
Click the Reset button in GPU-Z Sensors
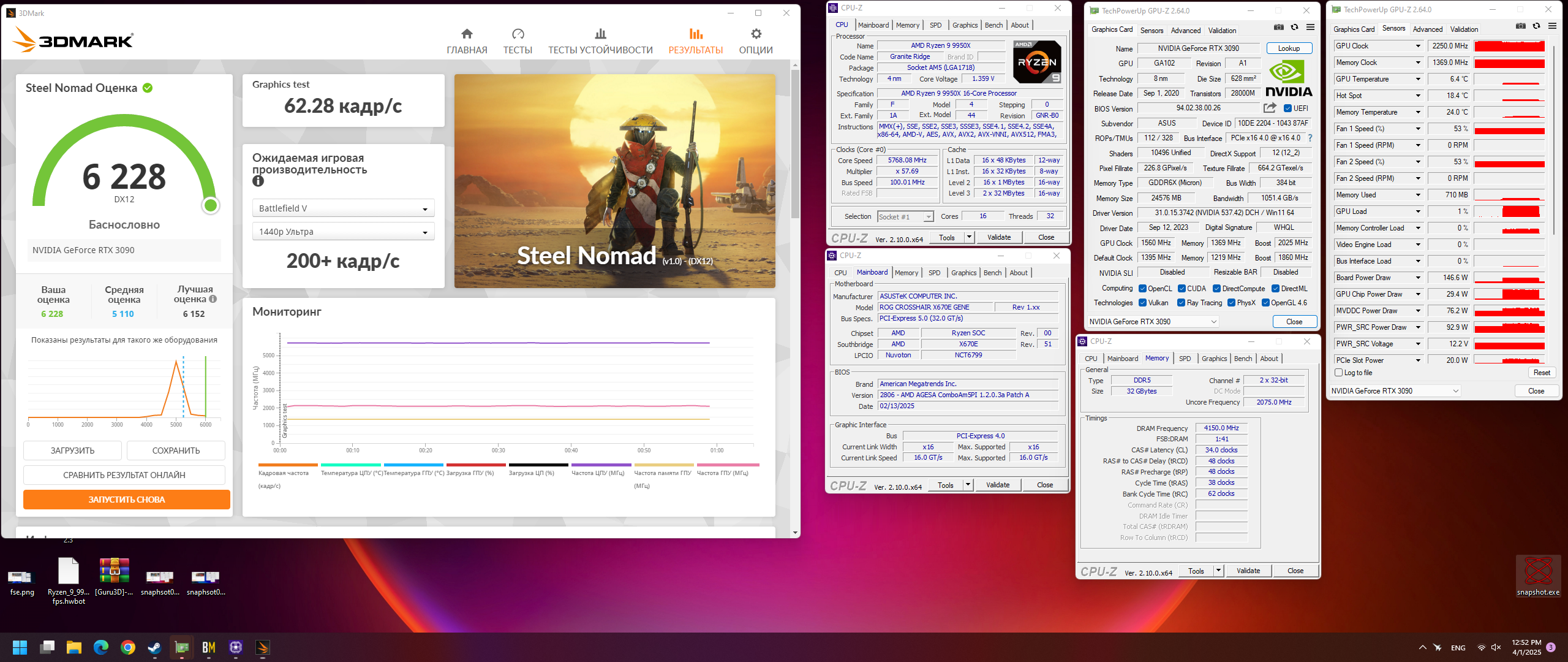pos(1542,373)
